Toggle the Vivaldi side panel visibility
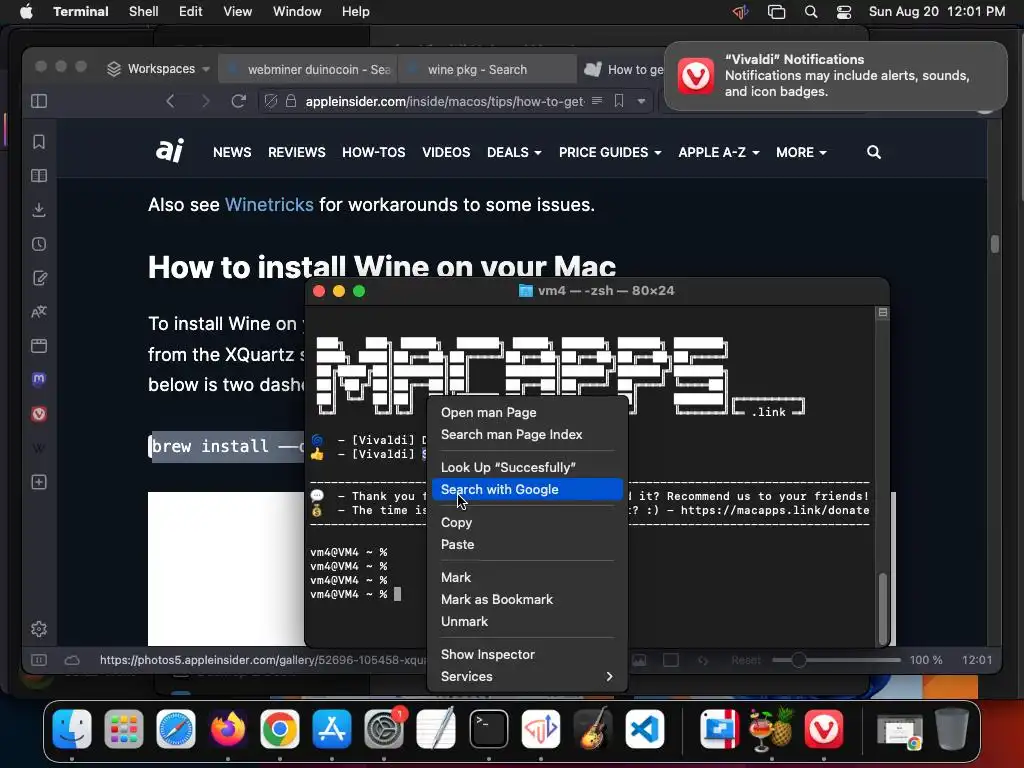 pyautogui.click(x=39, y=101)
